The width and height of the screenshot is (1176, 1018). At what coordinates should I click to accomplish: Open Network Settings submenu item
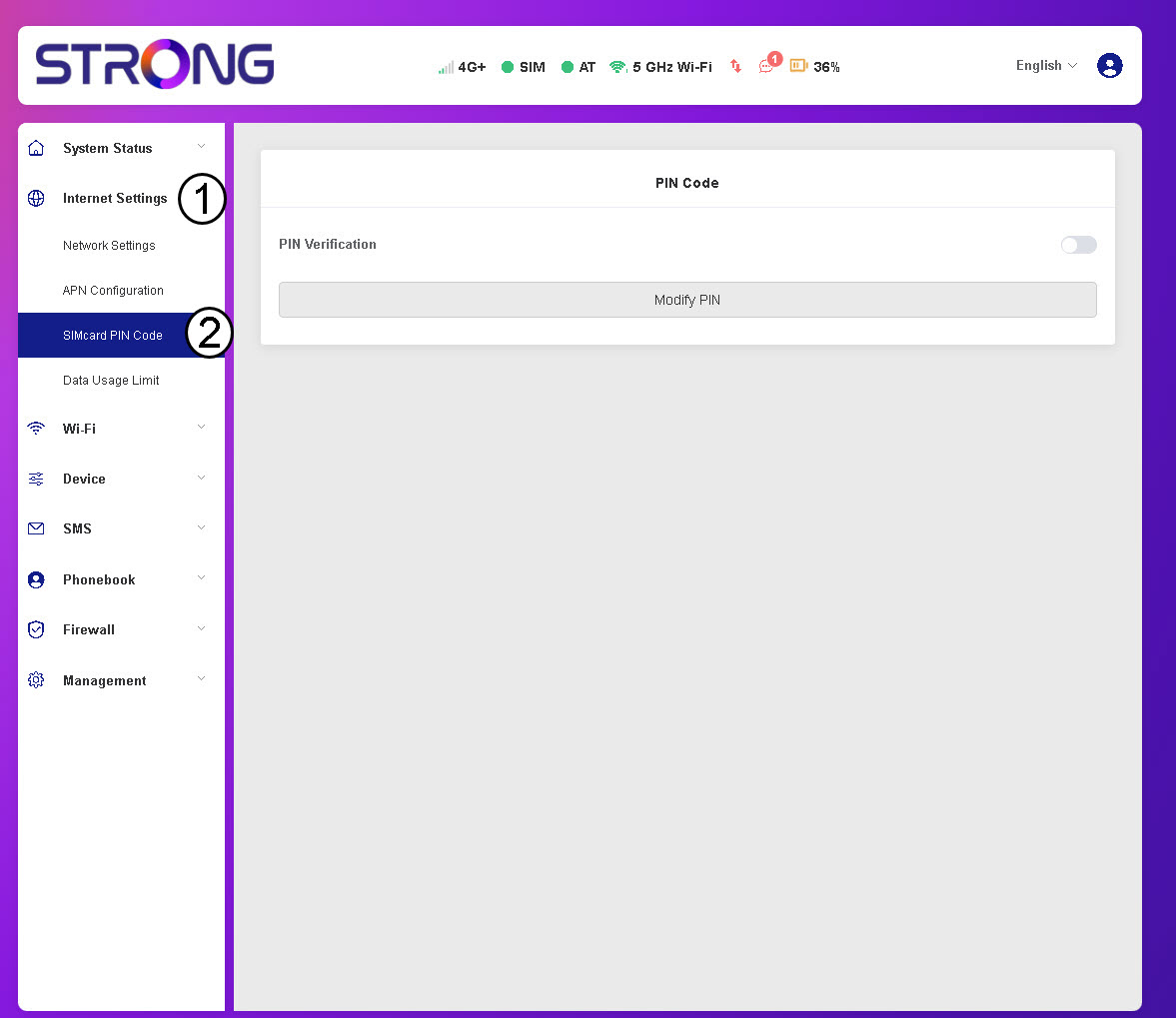pos(109,246)
